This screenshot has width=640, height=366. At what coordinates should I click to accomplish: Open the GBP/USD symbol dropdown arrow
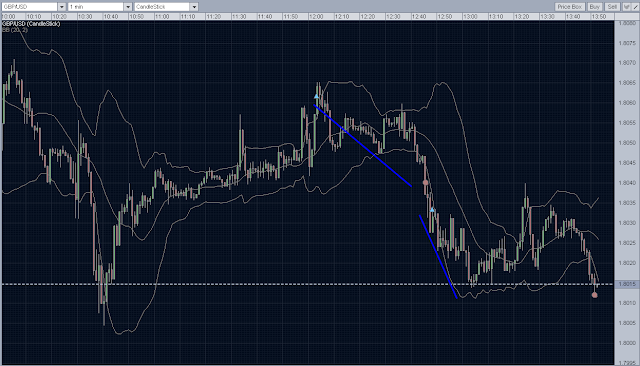click(62, 7)
